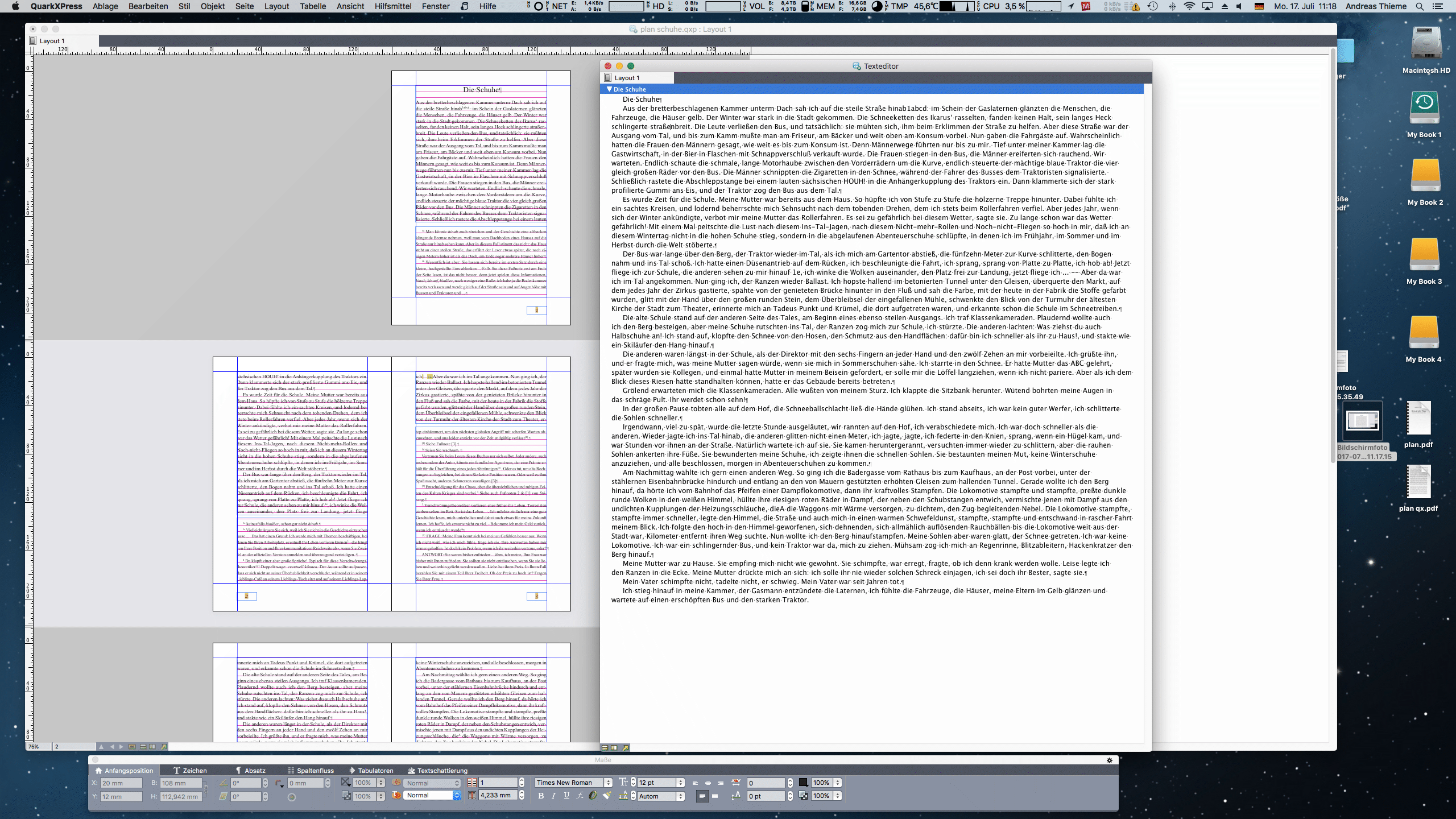Screen dimensions: 1456x819
Task: Click the columns count icon
Action: coord(471,783)
